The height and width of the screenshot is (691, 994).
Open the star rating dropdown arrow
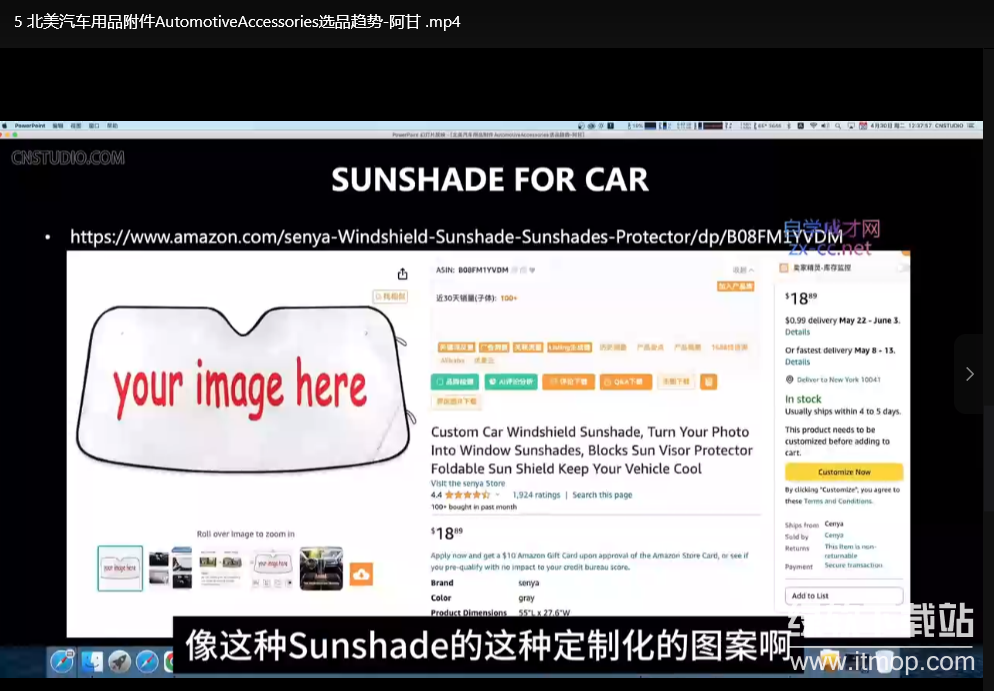tap(498, 495)
